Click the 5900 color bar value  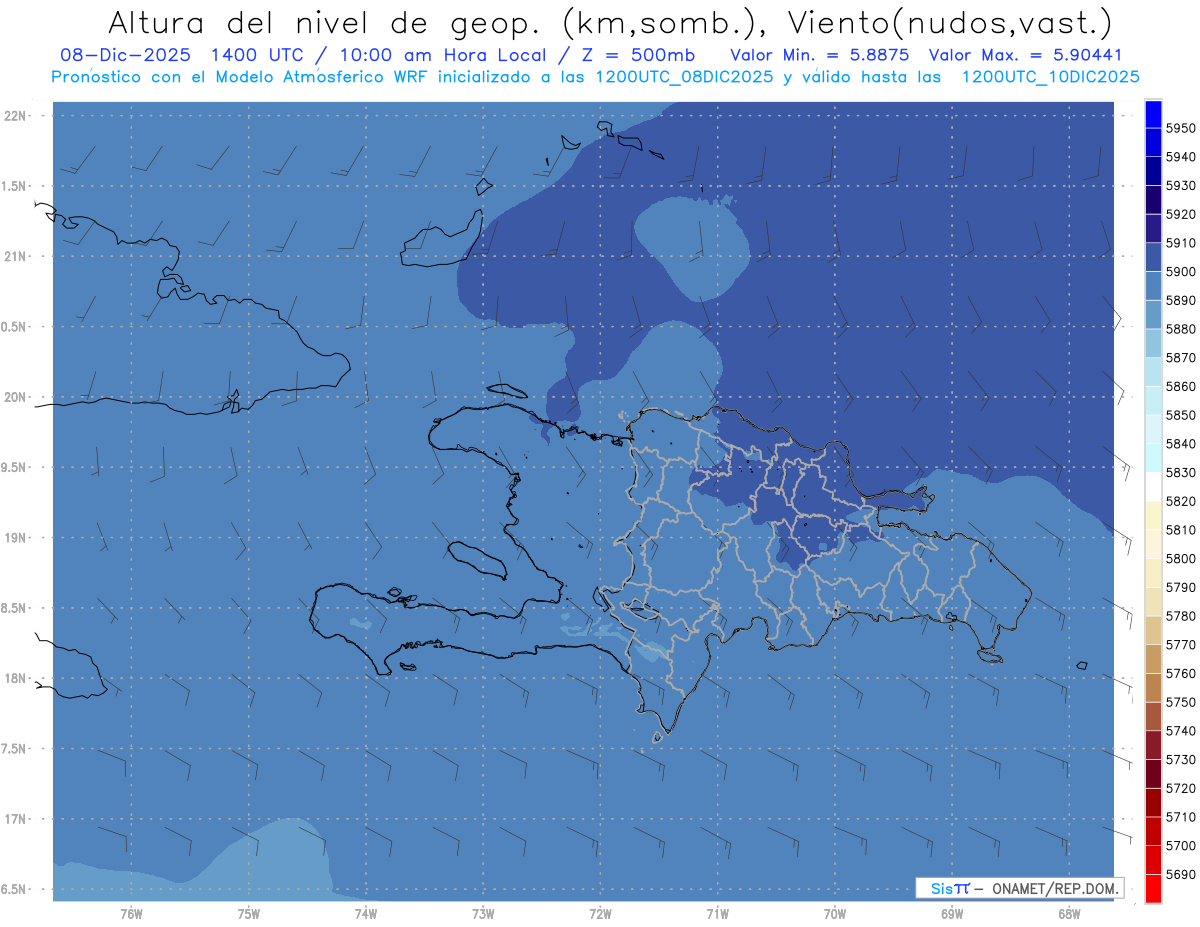pyautogui.click(x=1180, y=272)
